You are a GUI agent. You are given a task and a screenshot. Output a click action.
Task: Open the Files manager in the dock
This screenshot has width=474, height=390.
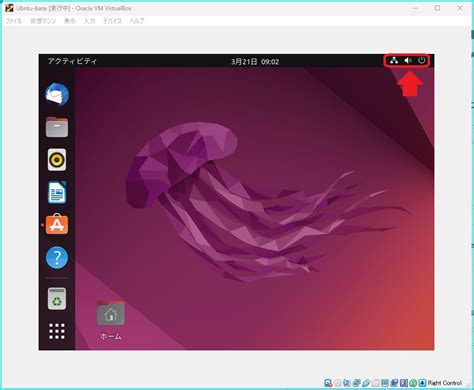(x=57, y=127)
